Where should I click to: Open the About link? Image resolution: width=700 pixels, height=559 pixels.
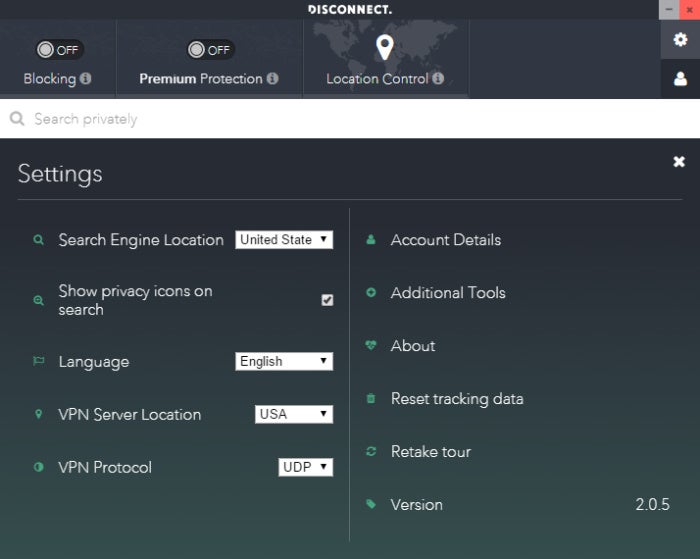tap(412, 346)
